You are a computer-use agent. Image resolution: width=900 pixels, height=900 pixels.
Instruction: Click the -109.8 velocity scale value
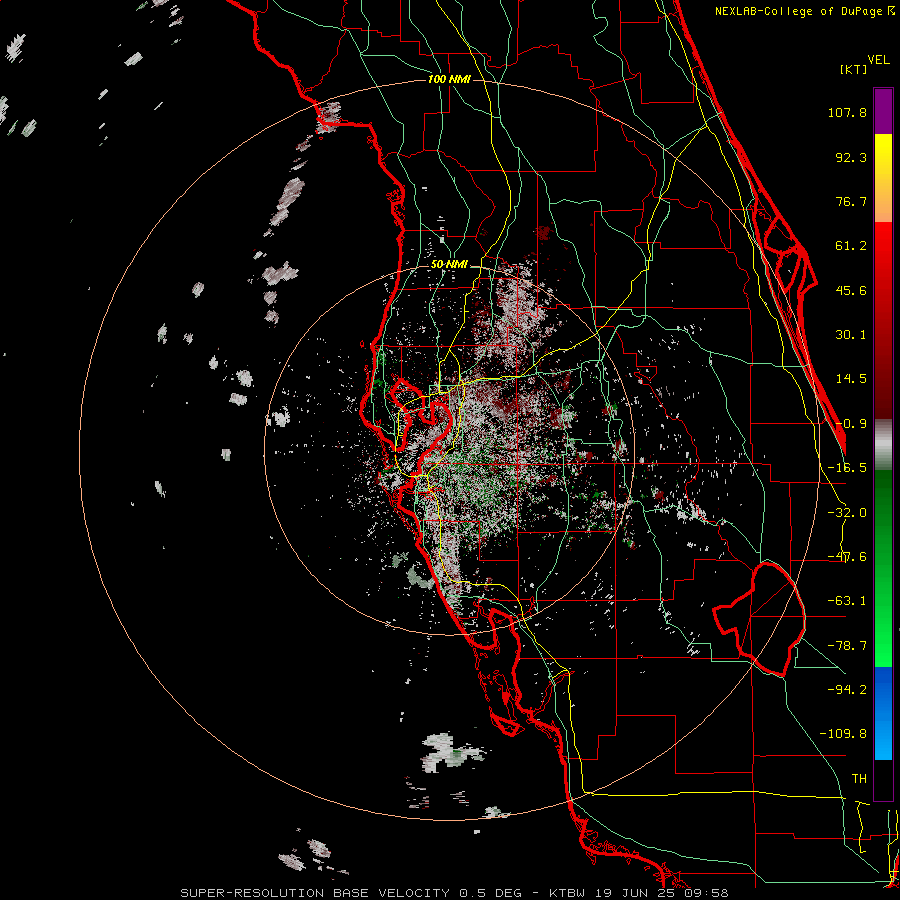[843, 734]
